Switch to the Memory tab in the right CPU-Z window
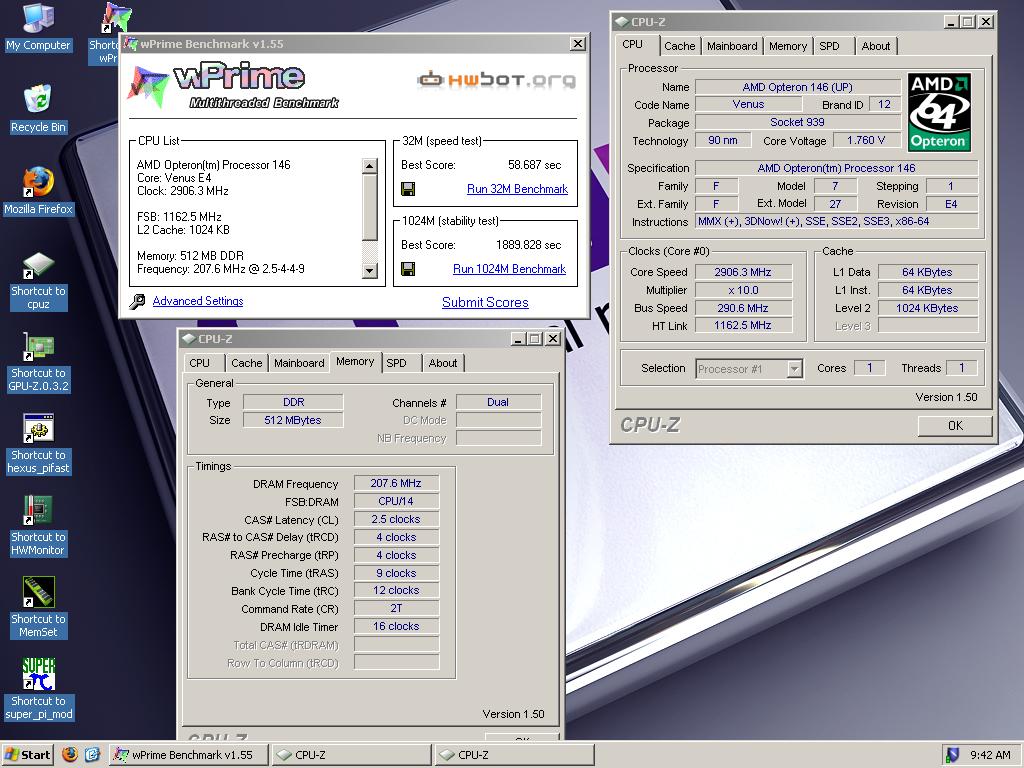The image size is (1024, 768). coord(788,46)
